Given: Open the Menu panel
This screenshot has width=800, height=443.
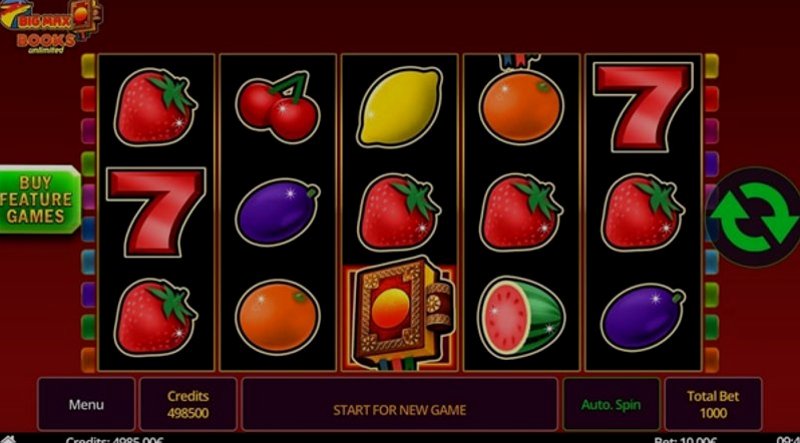Looking at the screenshot, I should pyautogui.click(x=86, y=405).
